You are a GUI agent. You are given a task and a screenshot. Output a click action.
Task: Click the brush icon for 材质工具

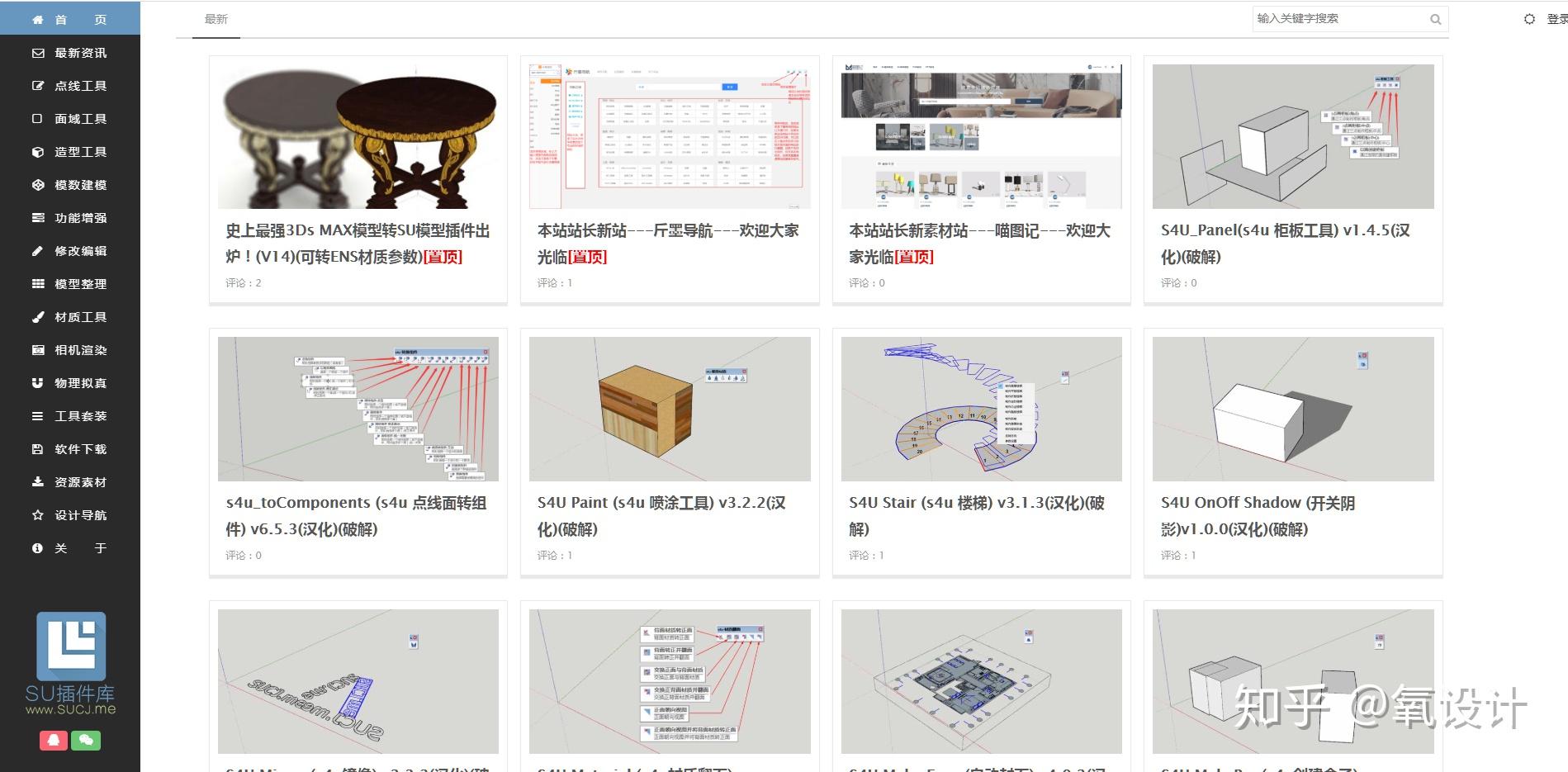pos(37,317)
